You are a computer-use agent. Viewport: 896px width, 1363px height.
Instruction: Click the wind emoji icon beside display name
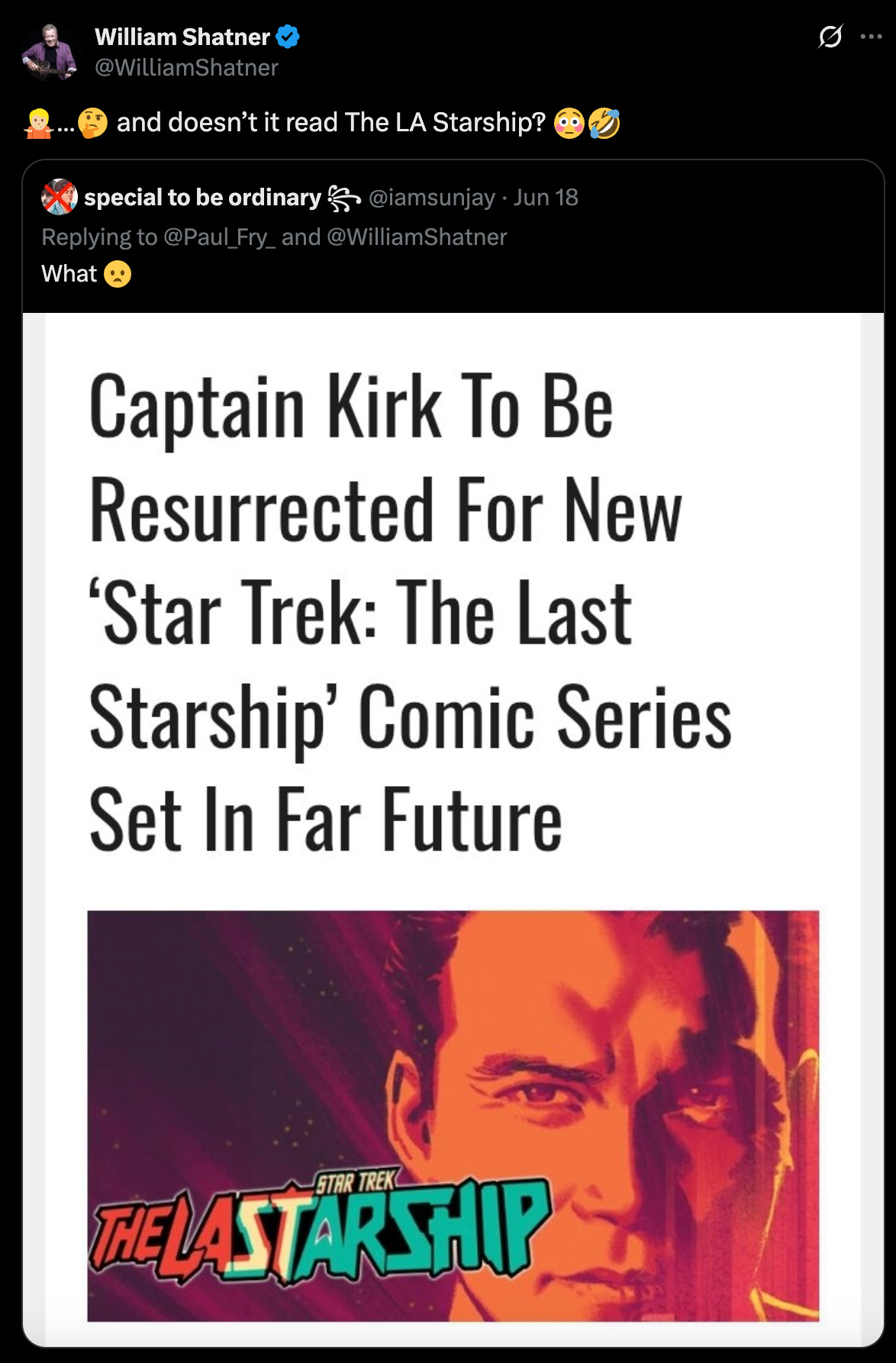[343, 198]
